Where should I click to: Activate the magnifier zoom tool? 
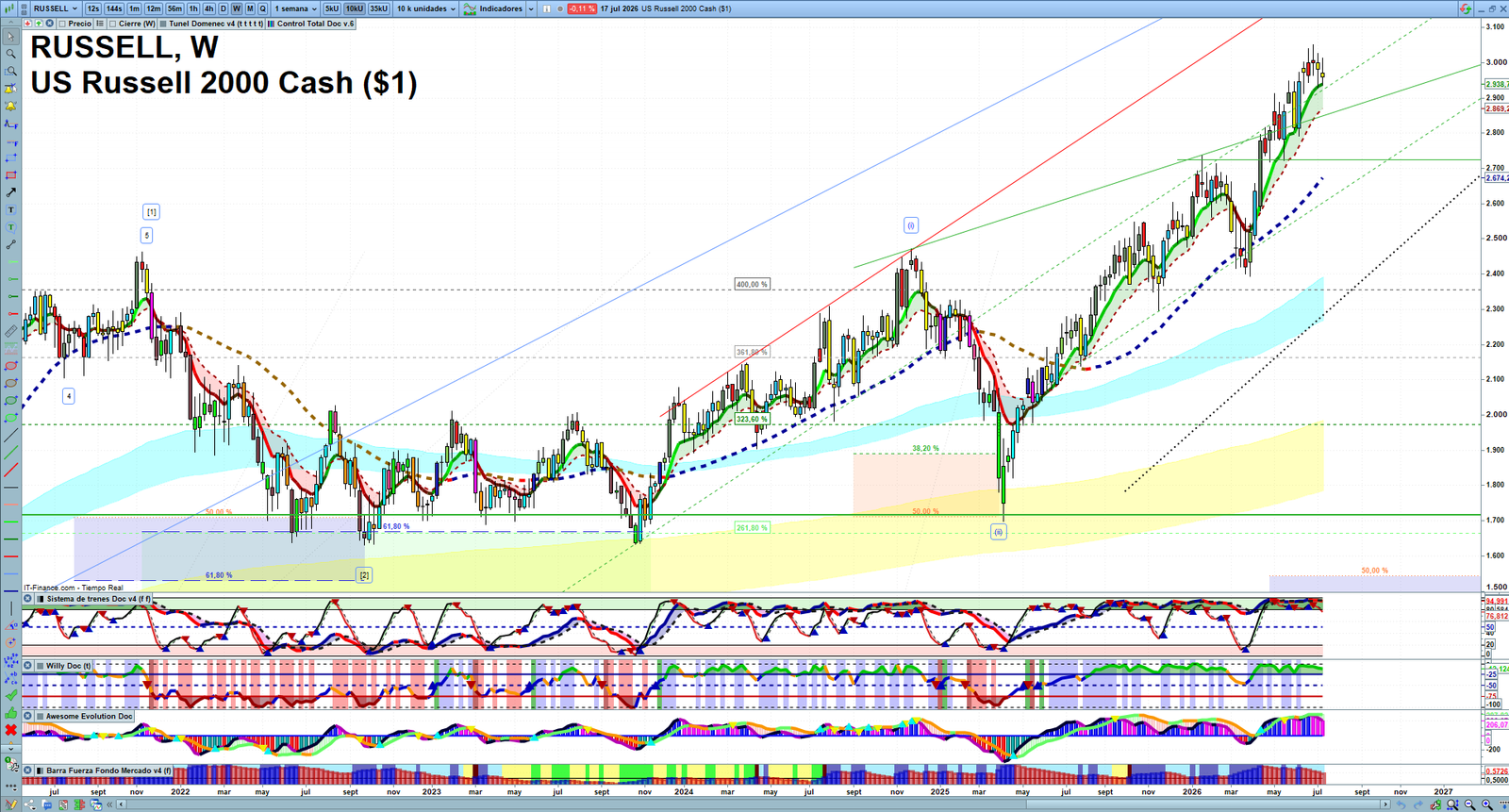point(10,54)
